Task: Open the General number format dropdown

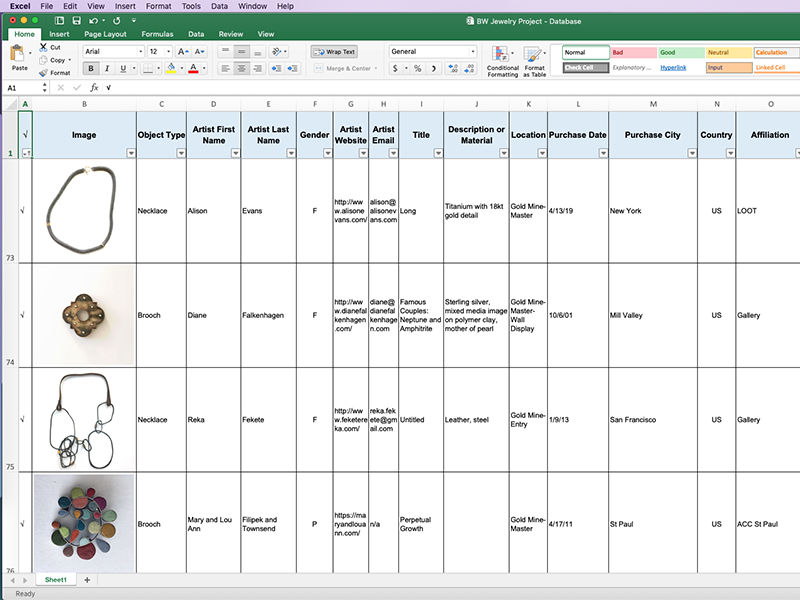Action: click(x=473, y=52)
